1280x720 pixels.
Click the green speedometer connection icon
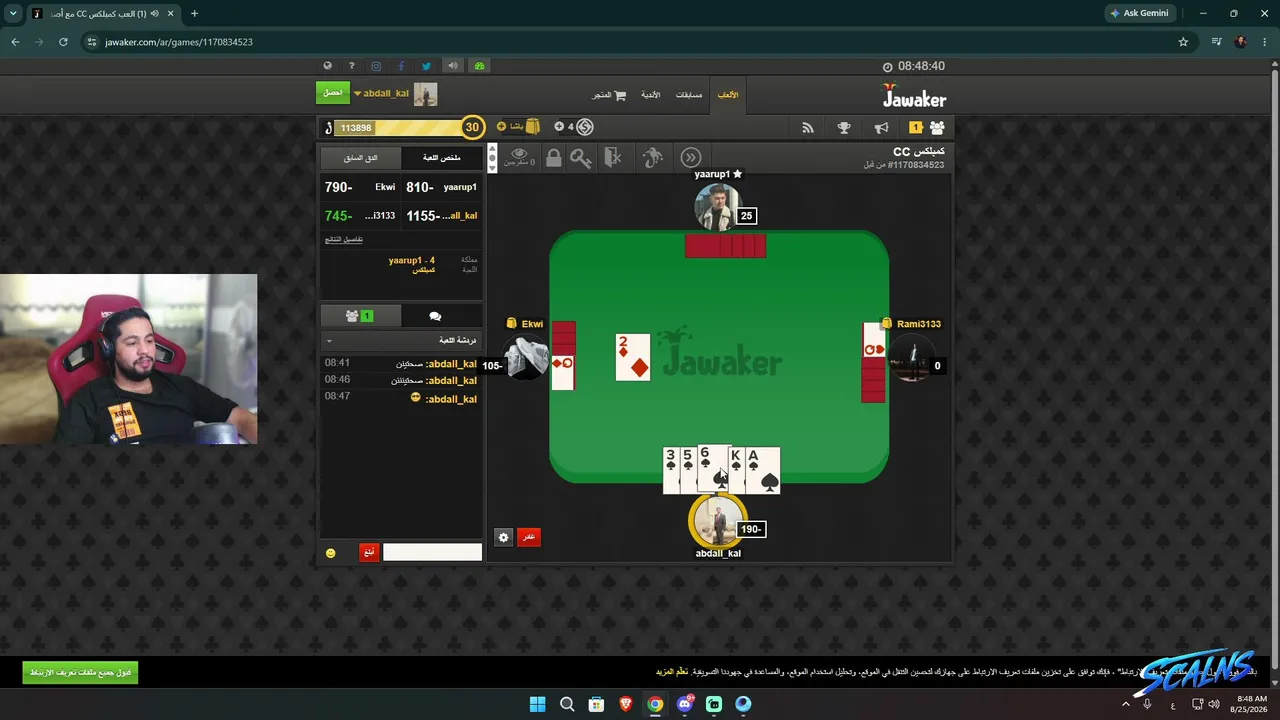(479, 66)
